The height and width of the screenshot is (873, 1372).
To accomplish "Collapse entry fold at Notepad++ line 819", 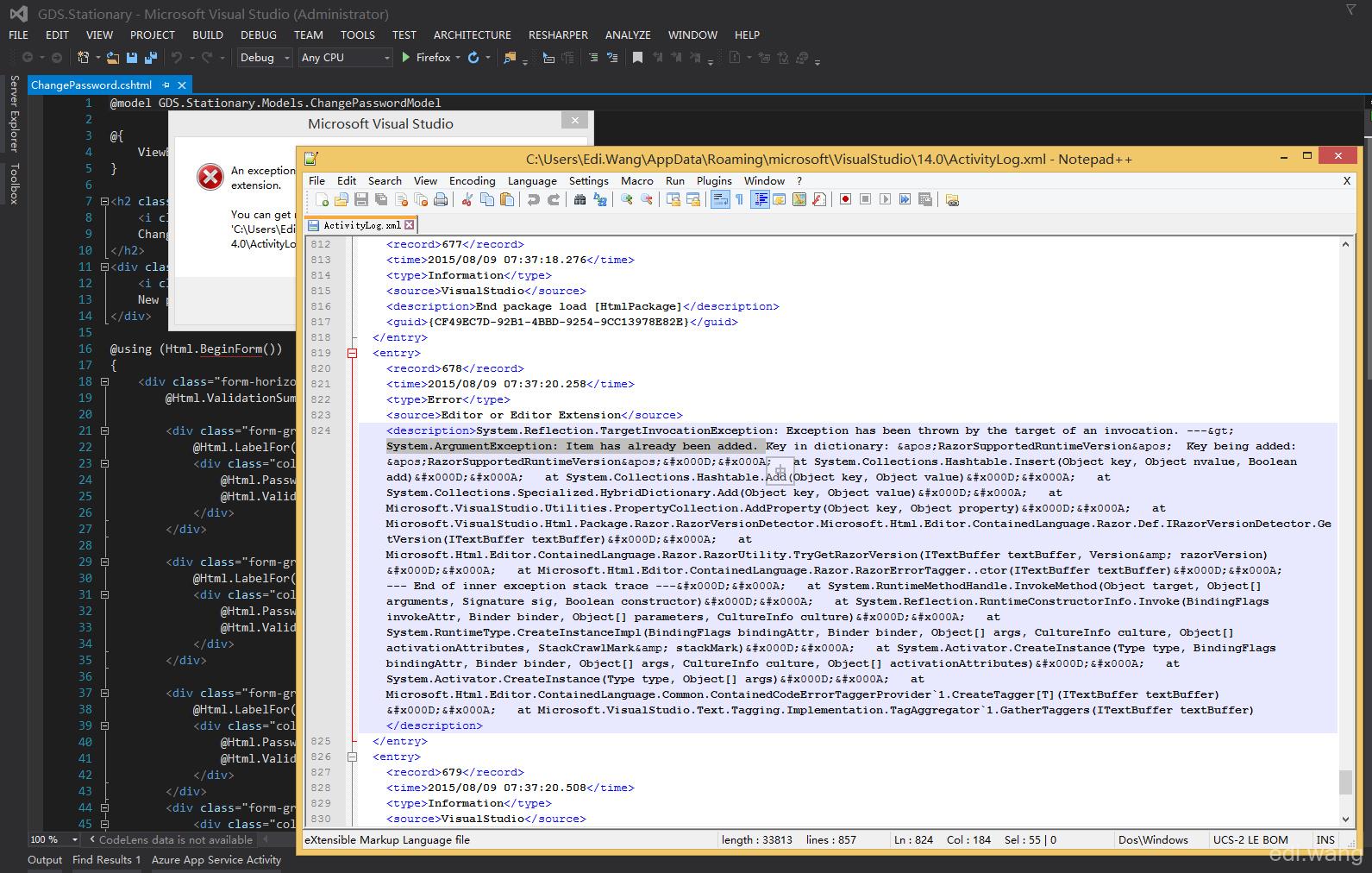I will tap(352, 353).
